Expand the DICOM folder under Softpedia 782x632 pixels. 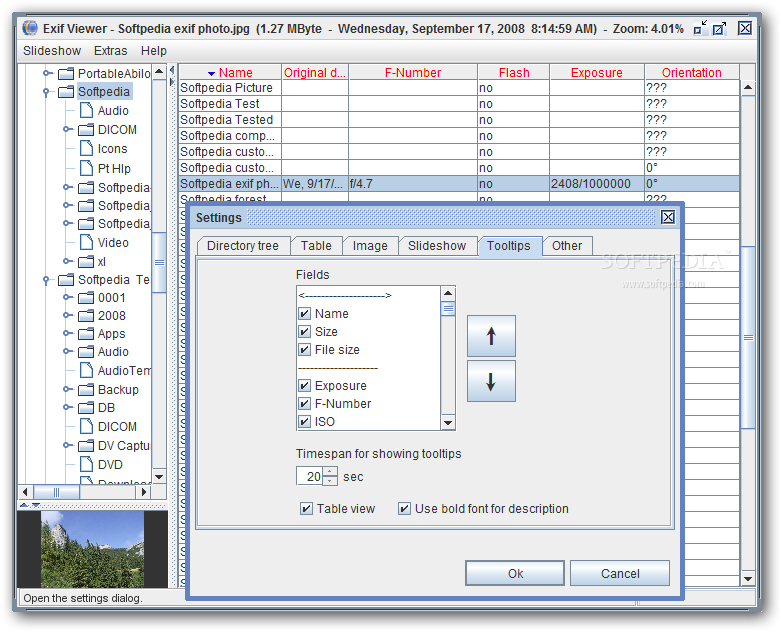coord(67,130)
